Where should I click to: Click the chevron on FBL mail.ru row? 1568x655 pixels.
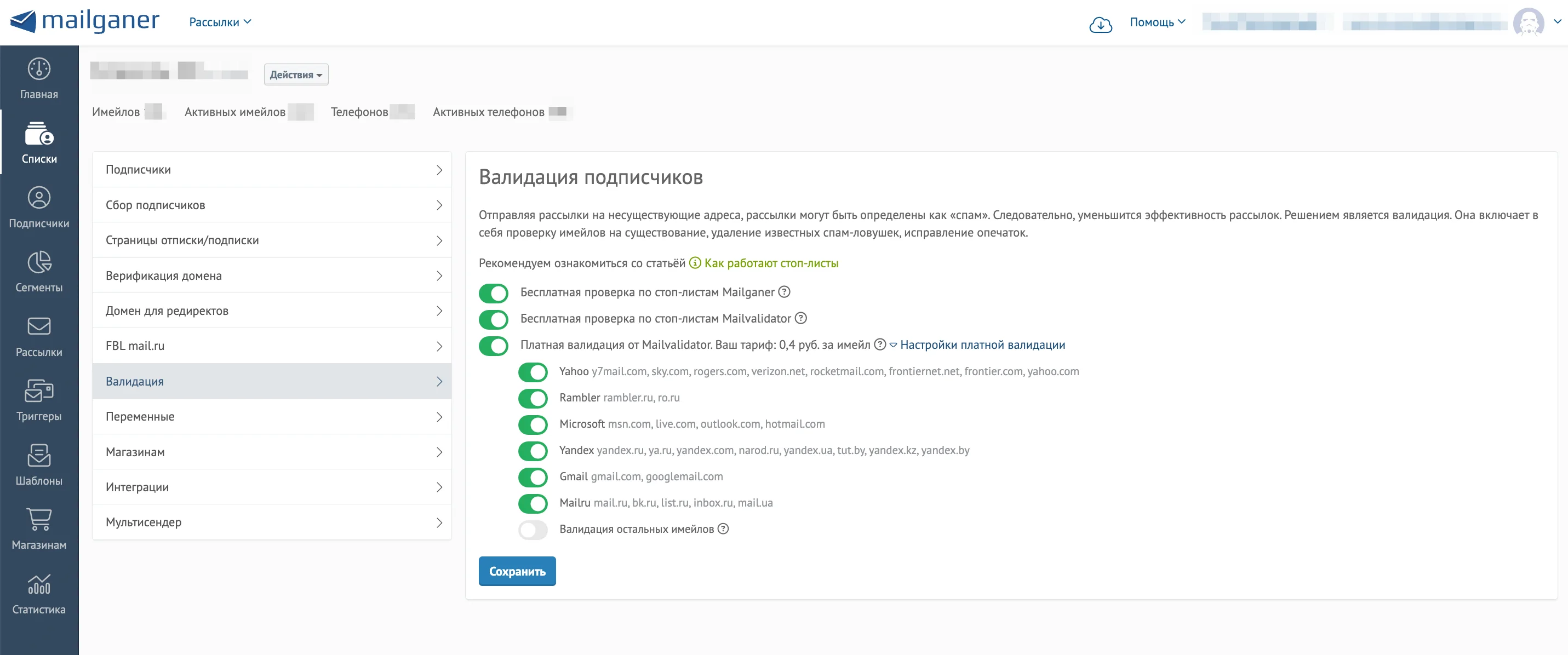click(x=439, y=346)
